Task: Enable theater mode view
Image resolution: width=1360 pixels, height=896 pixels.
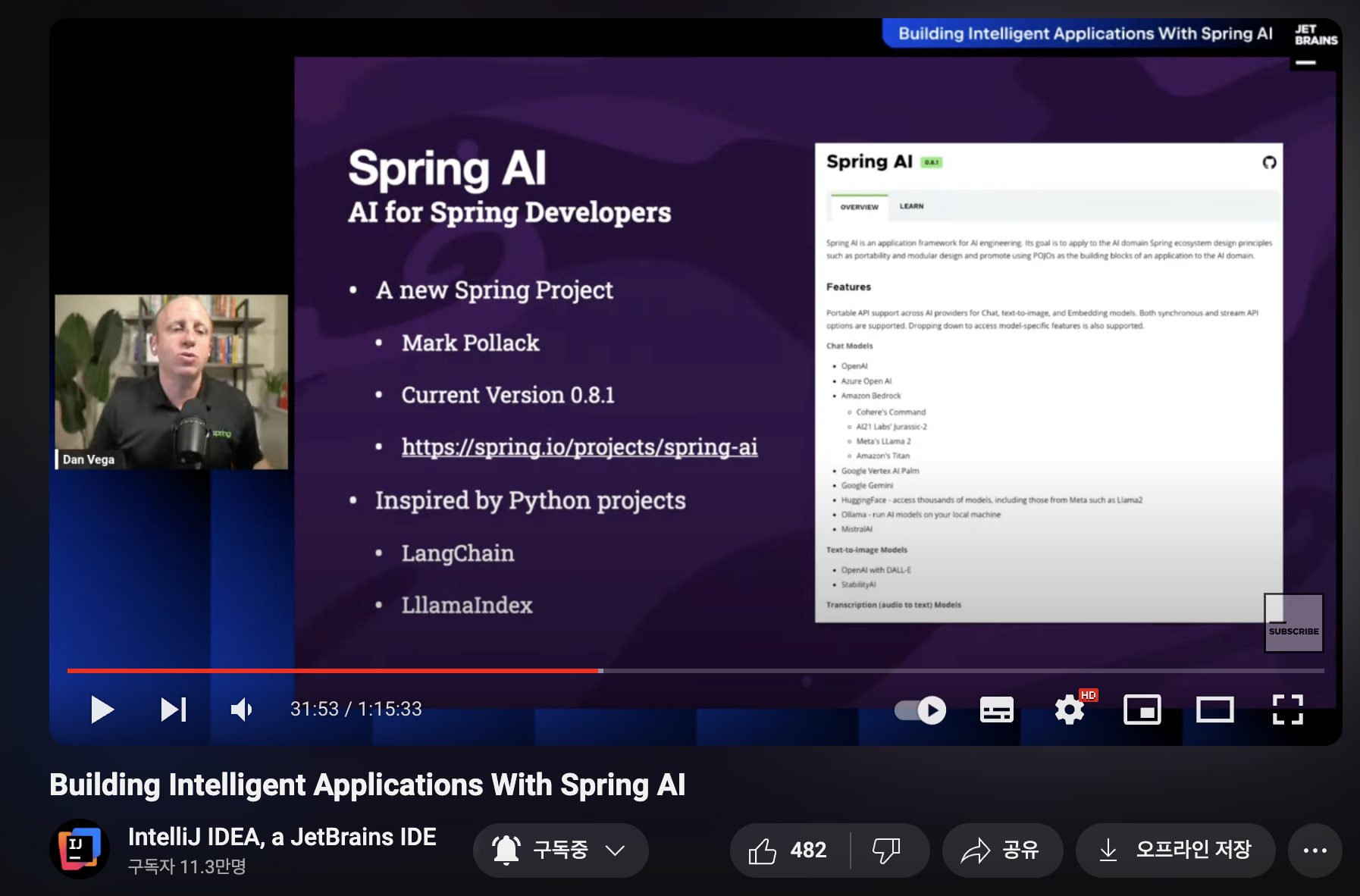Action: [1215, 710]
